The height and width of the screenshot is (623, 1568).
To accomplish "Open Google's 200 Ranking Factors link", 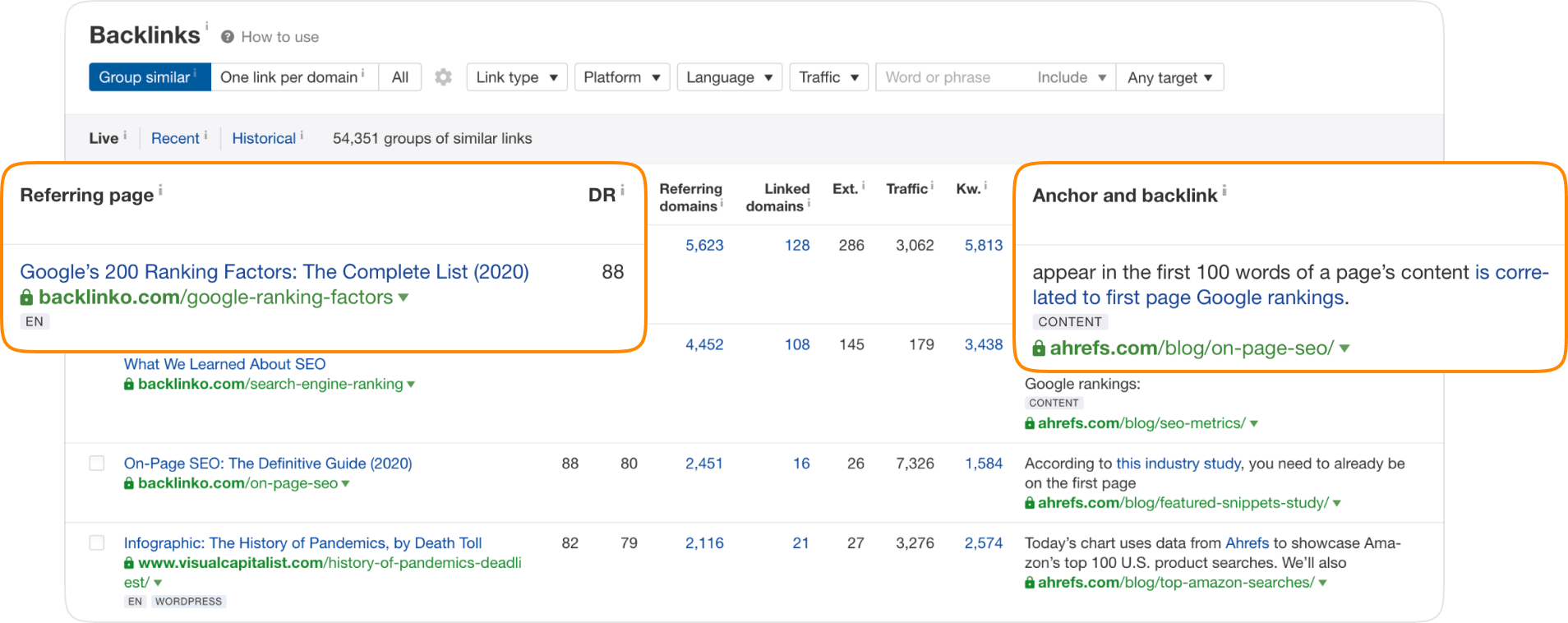I will [274, 272].
